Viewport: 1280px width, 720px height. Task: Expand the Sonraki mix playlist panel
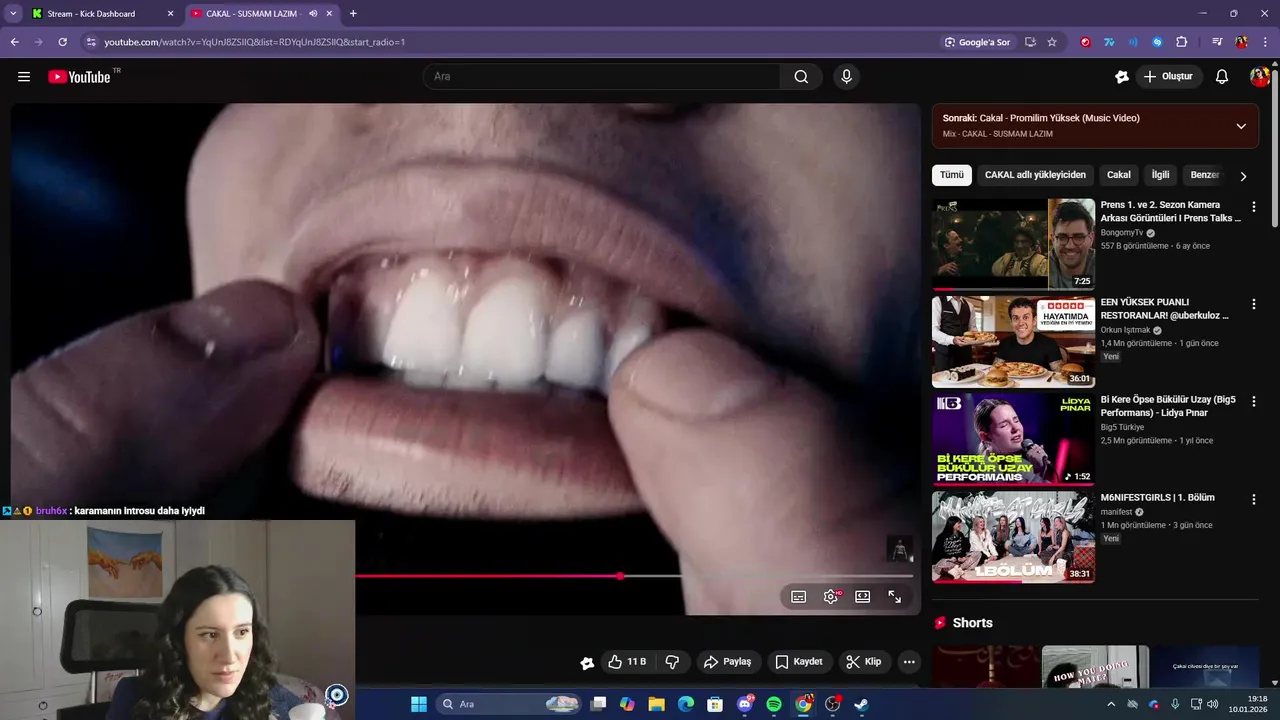(1241, 126)
